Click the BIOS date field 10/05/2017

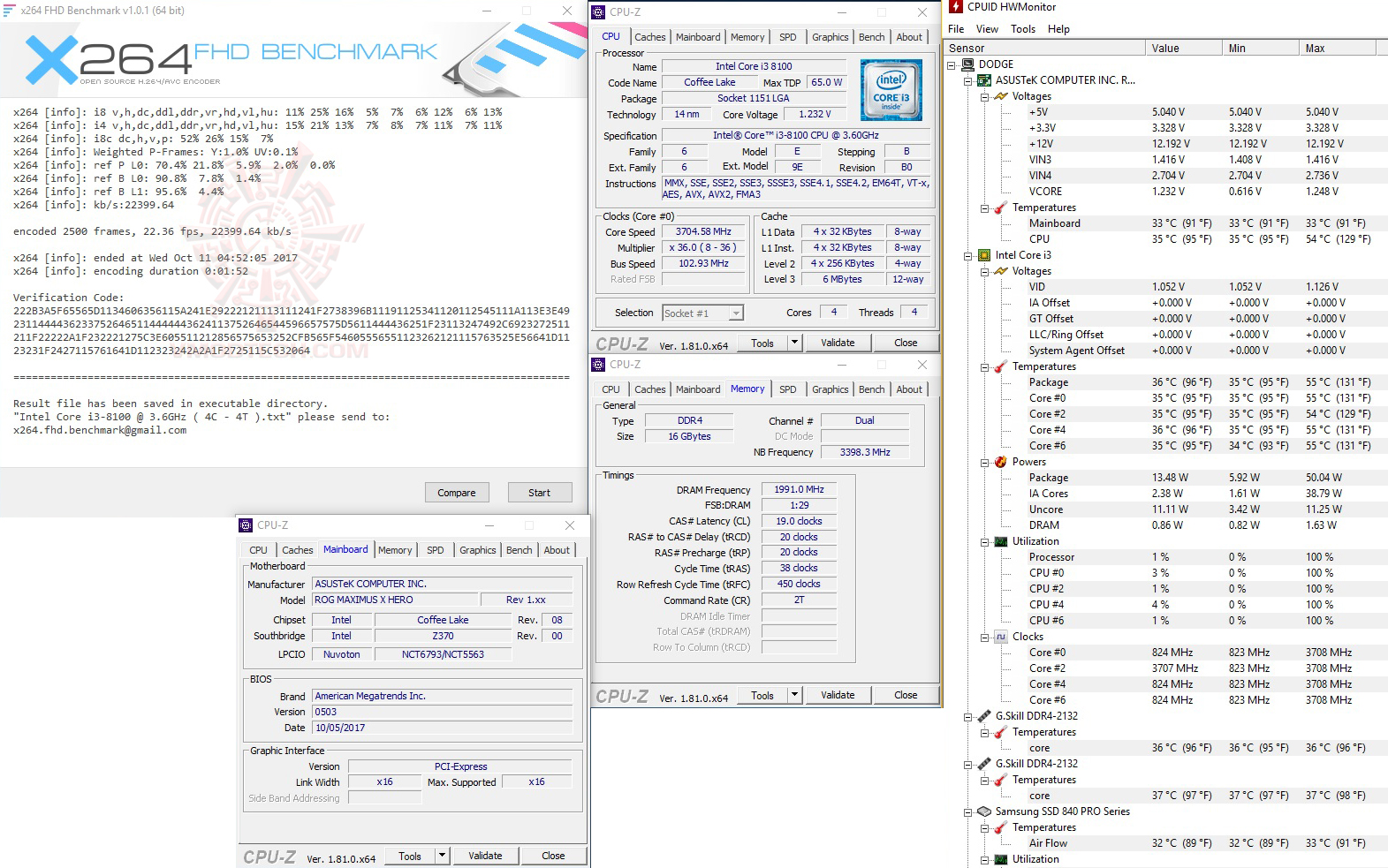443,728
